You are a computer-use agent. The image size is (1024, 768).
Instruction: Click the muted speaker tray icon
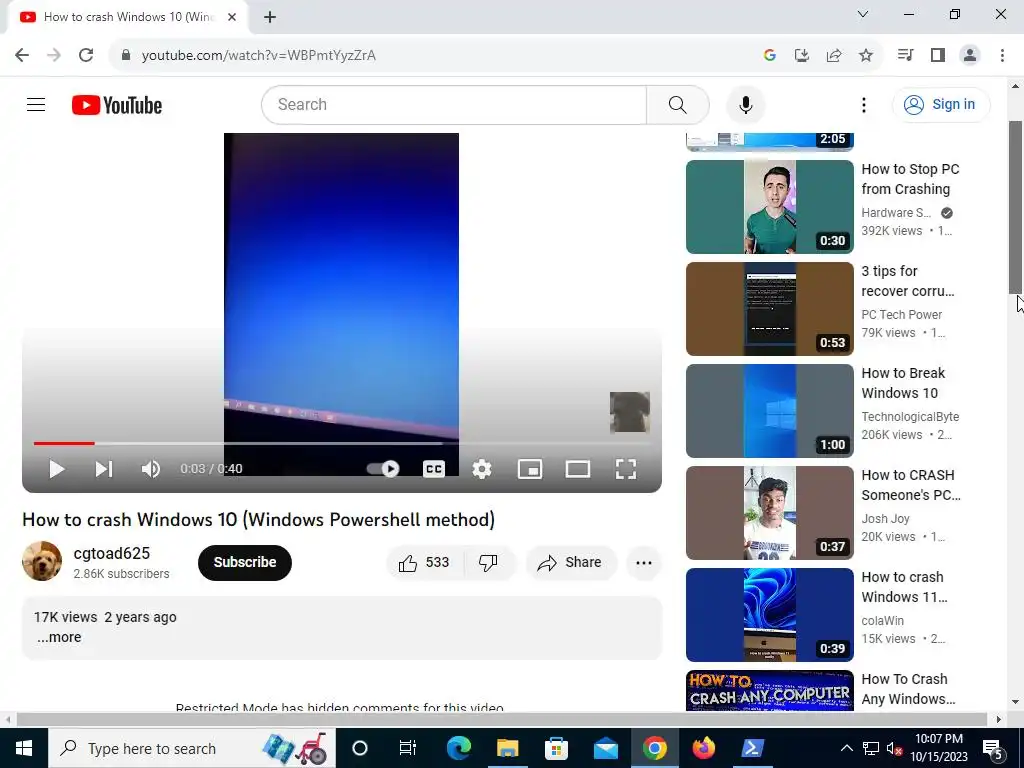click(x=895, y=748)
